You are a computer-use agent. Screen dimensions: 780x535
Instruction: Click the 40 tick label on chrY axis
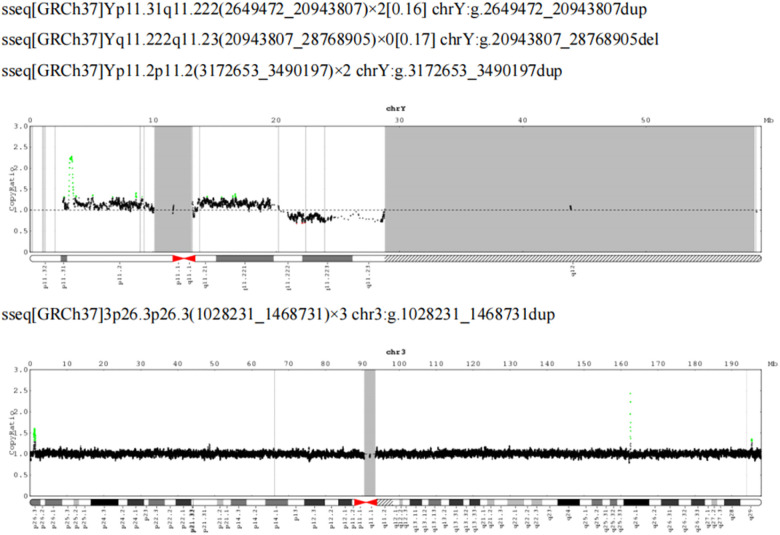(x=522, y=120)
